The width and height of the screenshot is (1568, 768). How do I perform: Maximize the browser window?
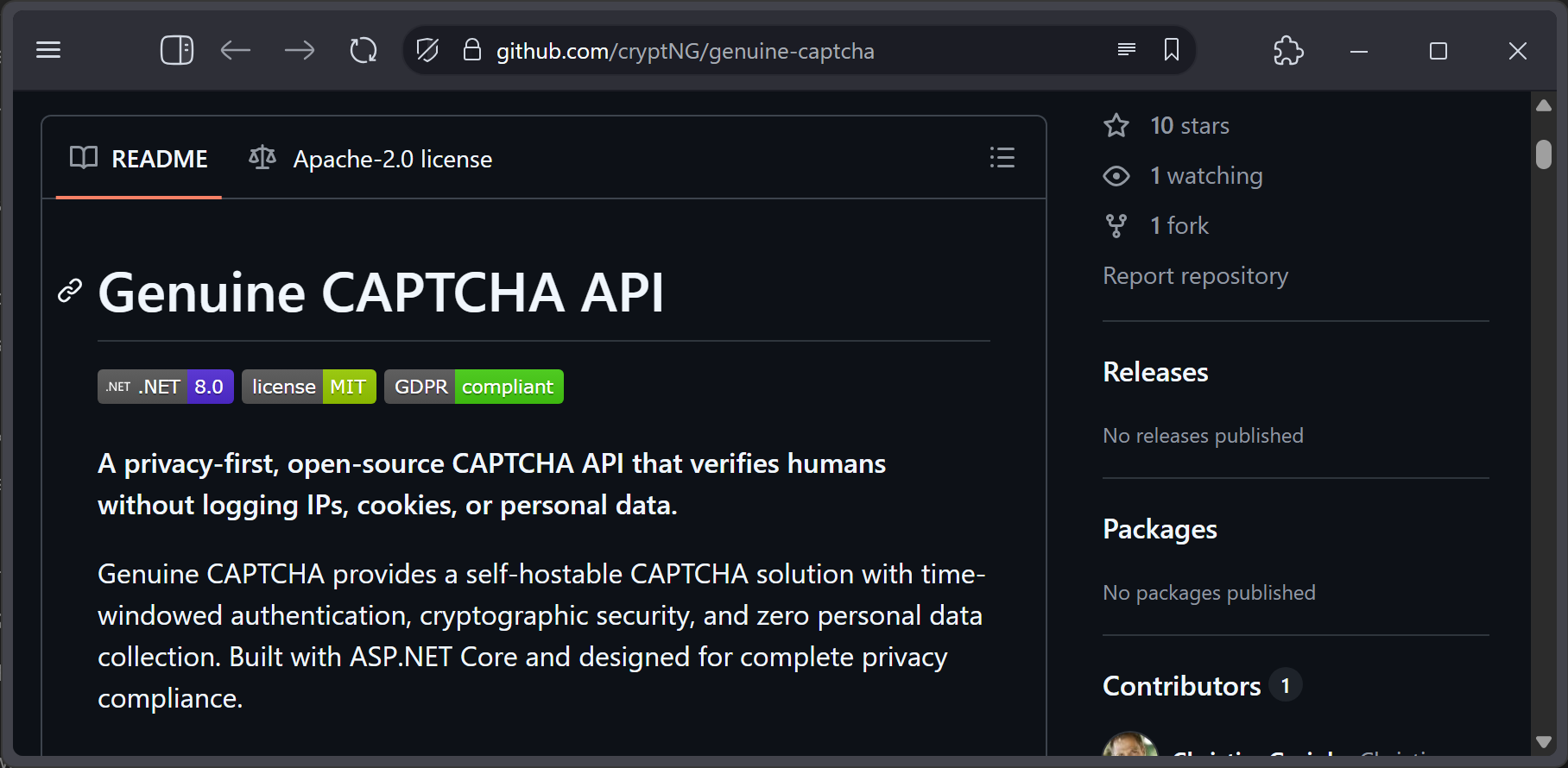1438,51
